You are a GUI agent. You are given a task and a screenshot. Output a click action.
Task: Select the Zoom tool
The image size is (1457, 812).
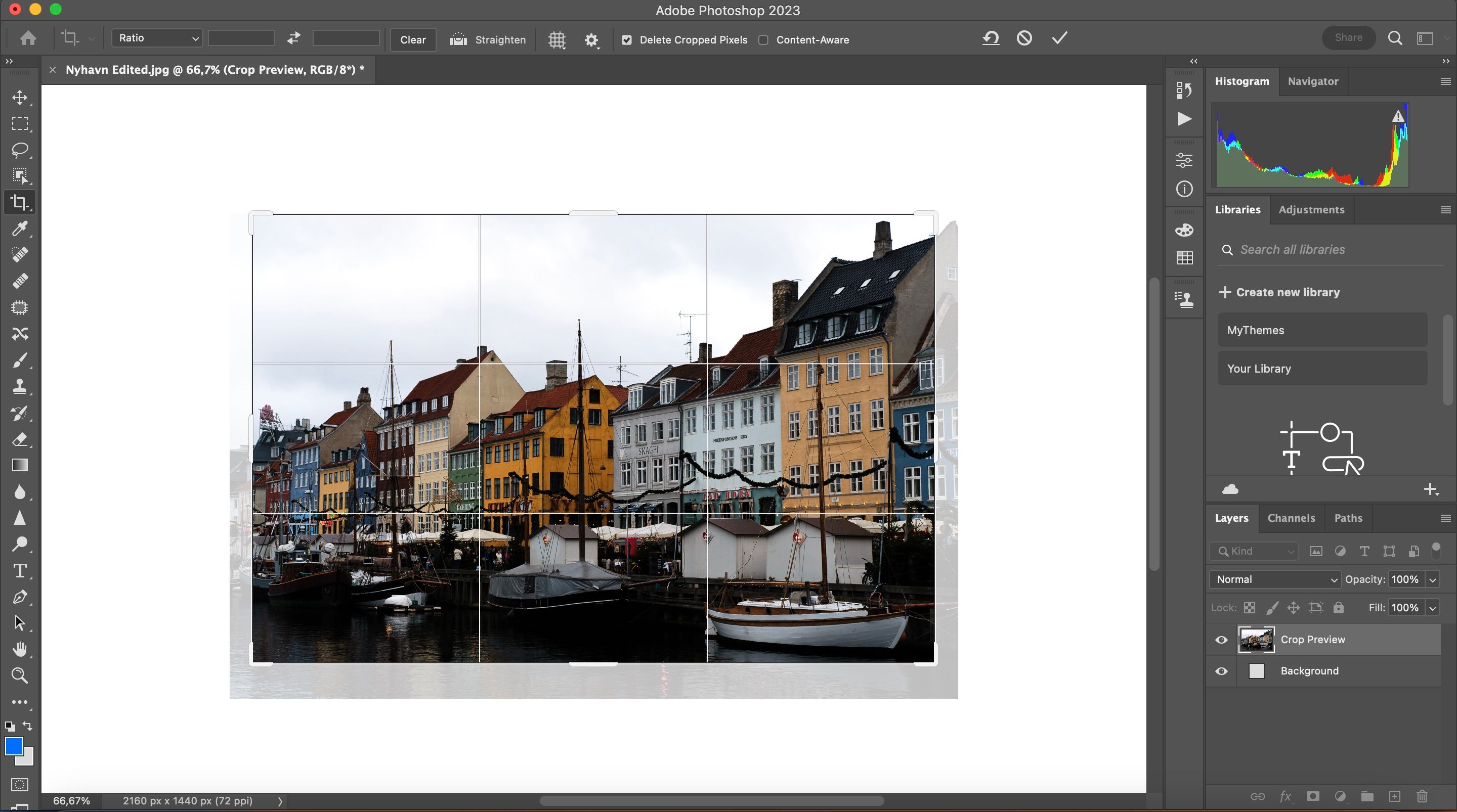[20, 675]
